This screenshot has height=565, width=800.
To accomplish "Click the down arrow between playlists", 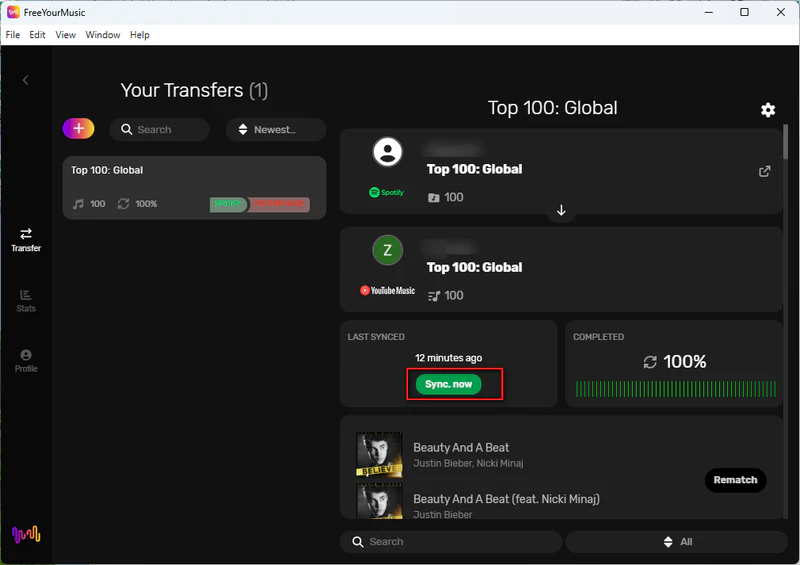I will click(561, 210).
